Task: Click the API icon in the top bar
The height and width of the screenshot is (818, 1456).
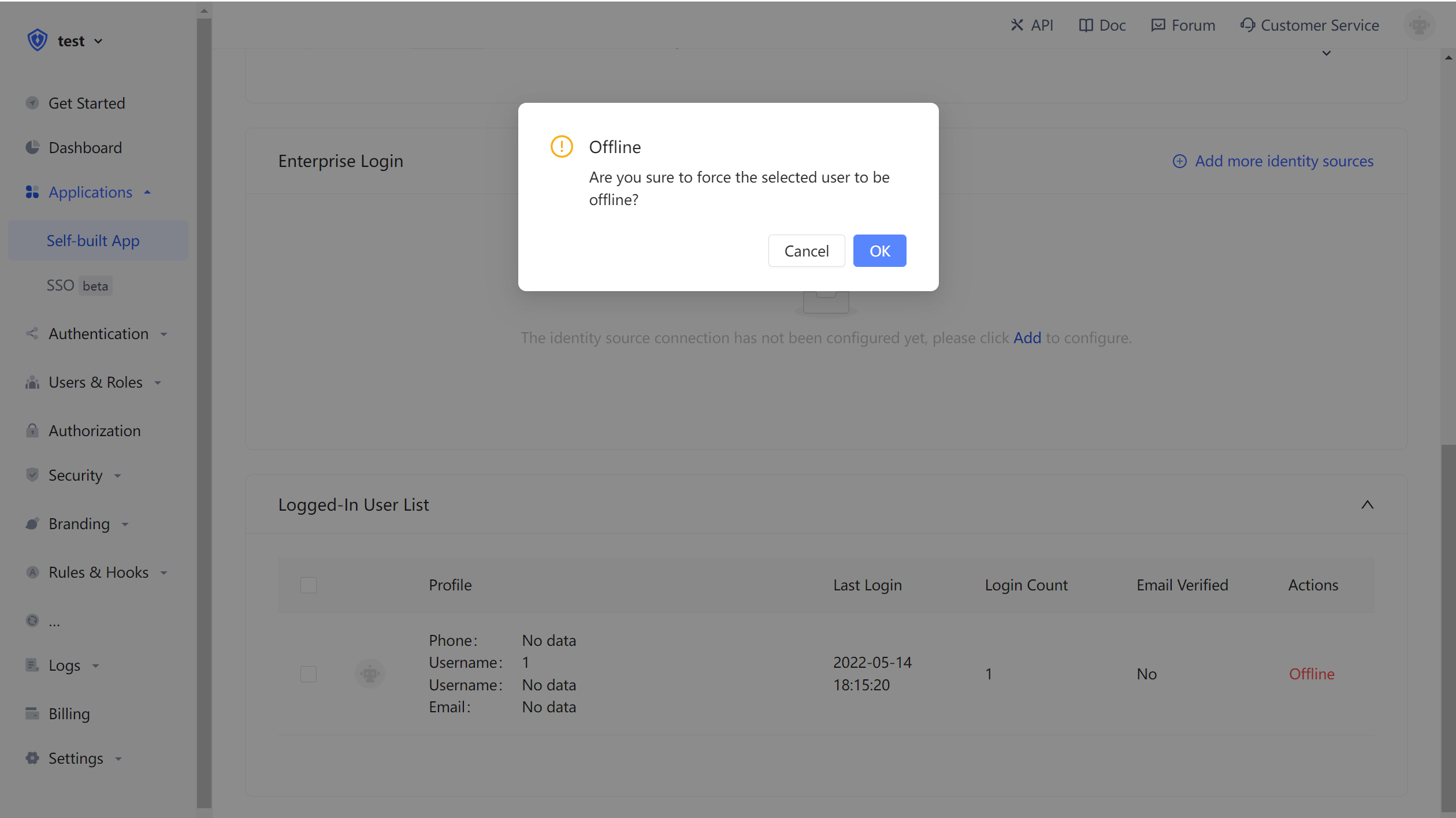Action: pyautogui.click(x=1017, y=25)
